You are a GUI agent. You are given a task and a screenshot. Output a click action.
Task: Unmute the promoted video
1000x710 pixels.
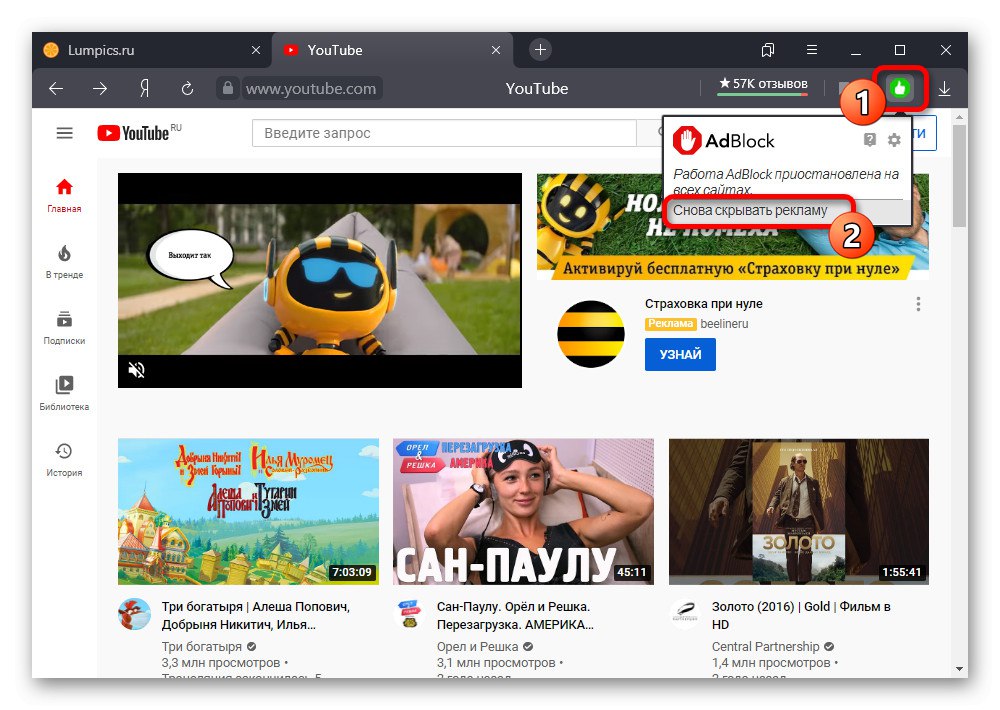point(136,369)
